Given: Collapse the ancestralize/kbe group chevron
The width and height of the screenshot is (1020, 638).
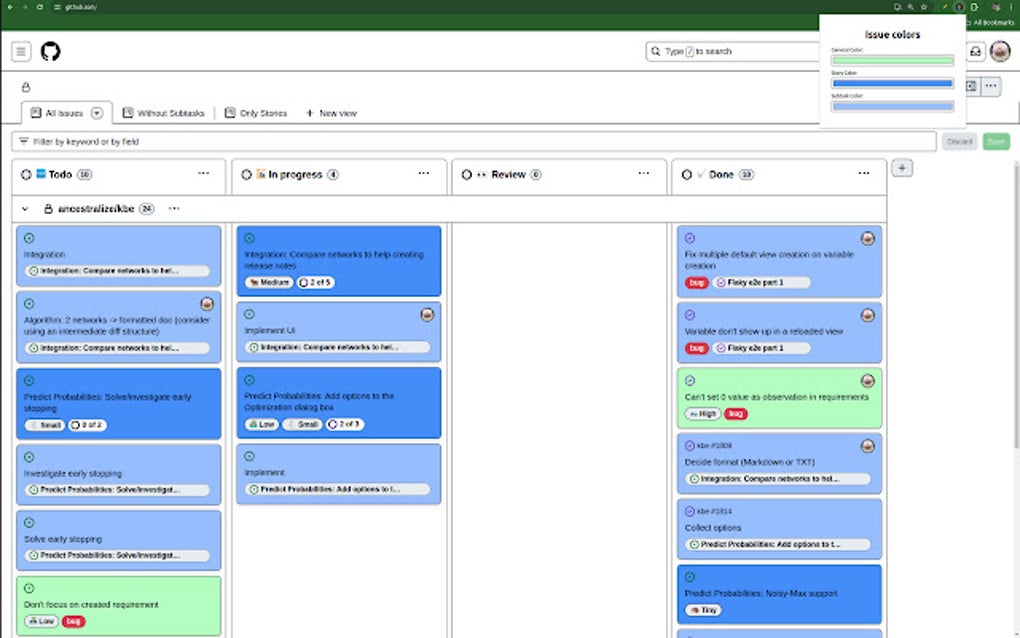Looking at the screenshot, I should (x=24, y=208).
